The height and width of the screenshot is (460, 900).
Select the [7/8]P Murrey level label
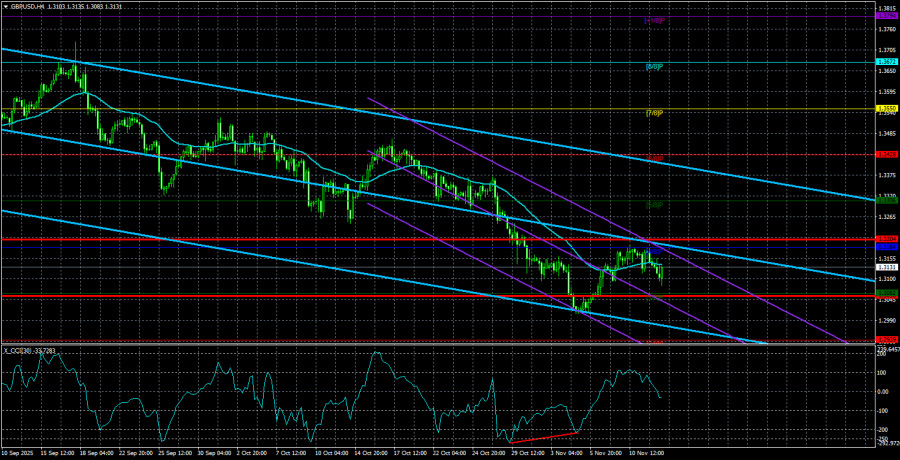pyautogui.click(x=655, y=113)
